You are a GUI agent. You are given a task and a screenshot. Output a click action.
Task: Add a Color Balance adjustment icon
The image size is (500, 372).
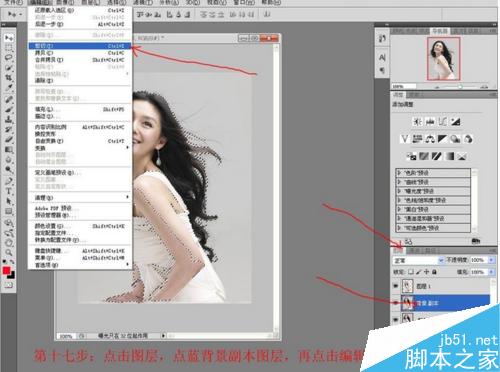tap(430, 139)
